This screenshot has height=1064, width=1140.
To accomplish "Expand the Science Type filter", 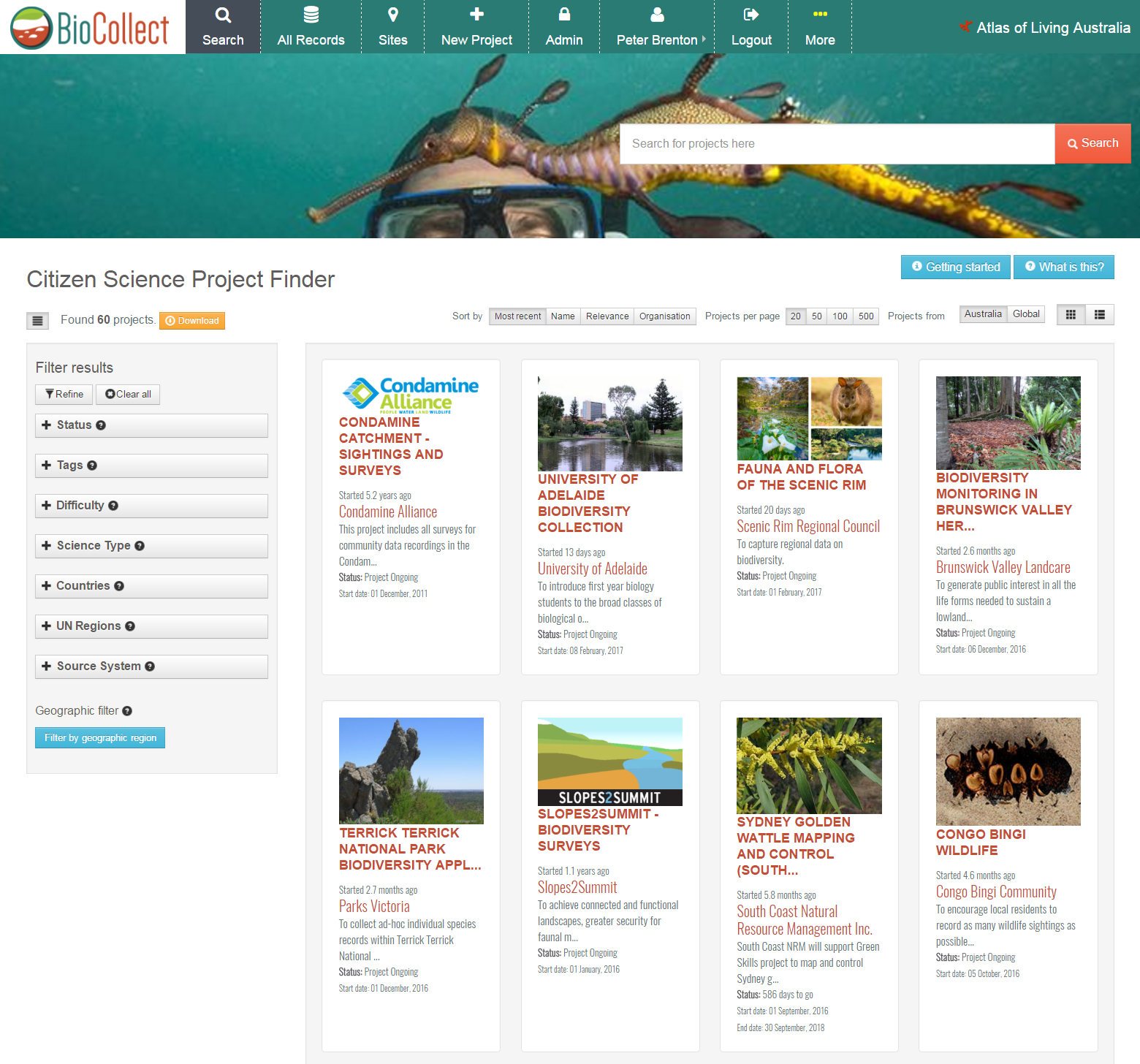I will click(151, 546).
